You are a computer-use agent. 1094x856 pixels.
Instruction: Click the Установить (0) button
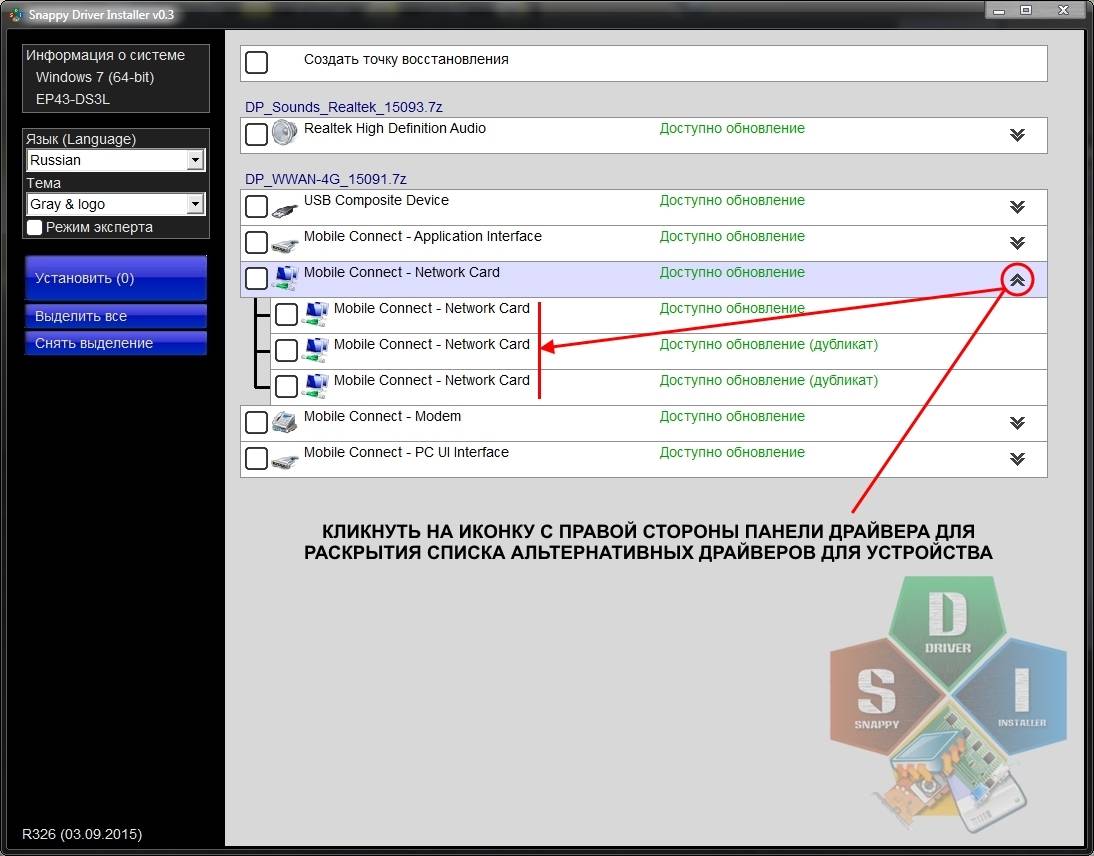coord(116,278)
